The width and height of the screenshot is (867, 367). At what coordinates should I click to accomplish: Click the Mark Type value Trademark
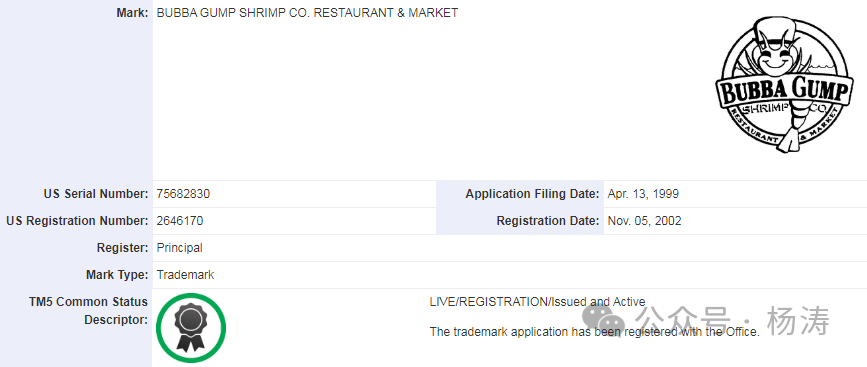click(185, 275)
